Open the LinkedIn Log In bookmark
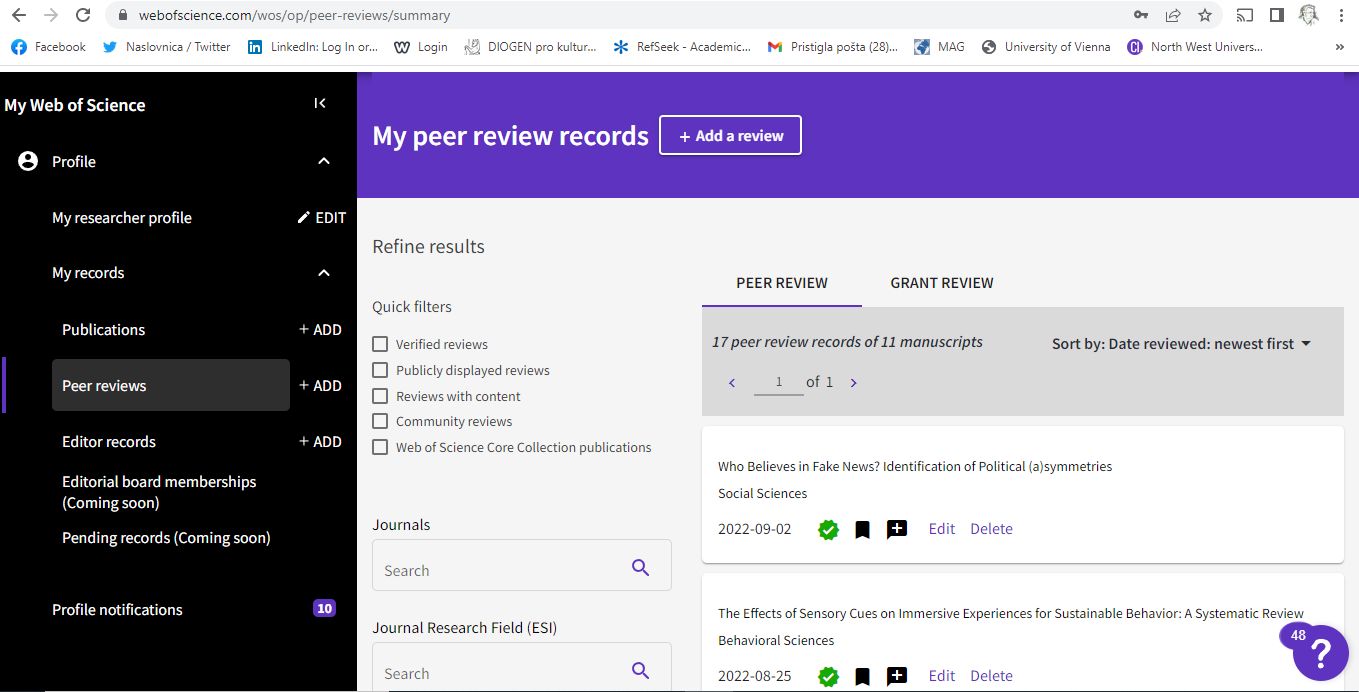This screenshot has height=692, width=1359. point(313,47)
